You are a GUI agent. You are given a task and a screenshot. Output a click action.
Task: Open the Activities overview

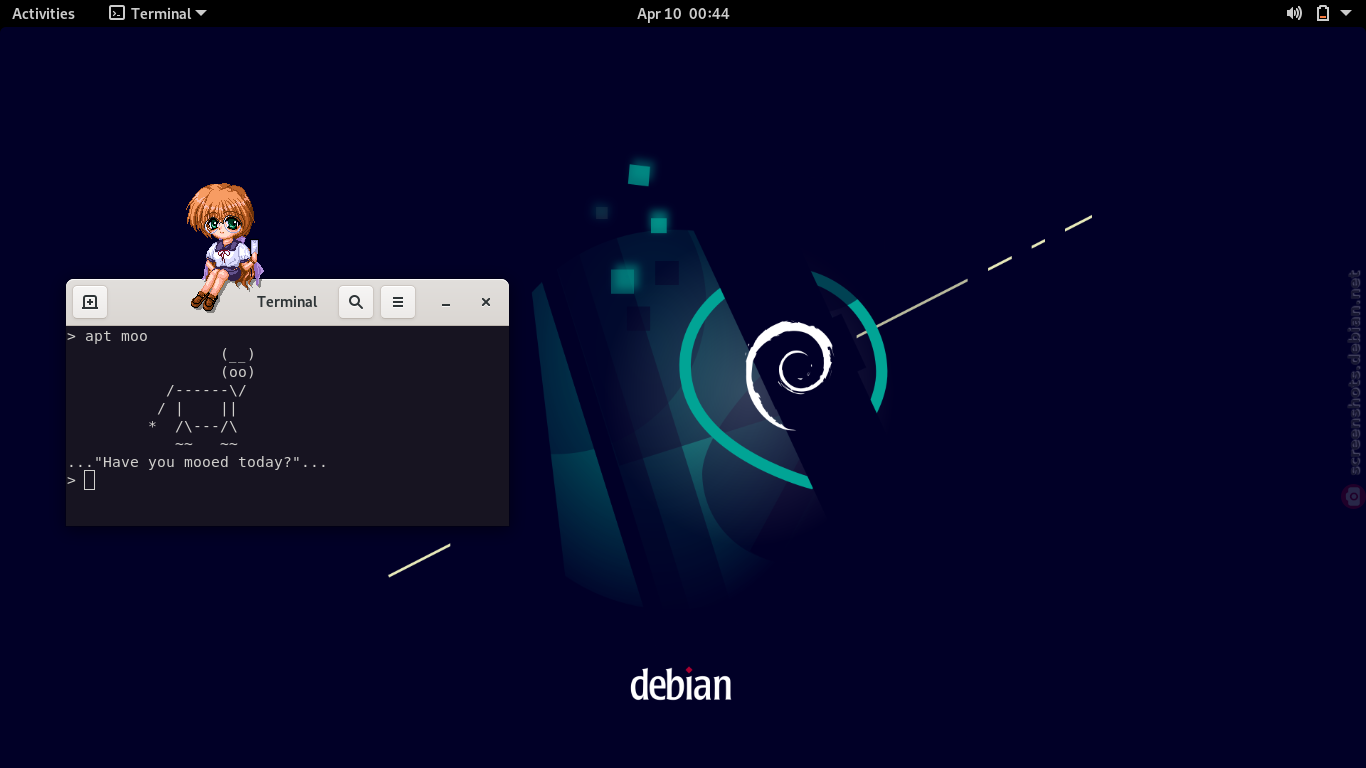43,13
